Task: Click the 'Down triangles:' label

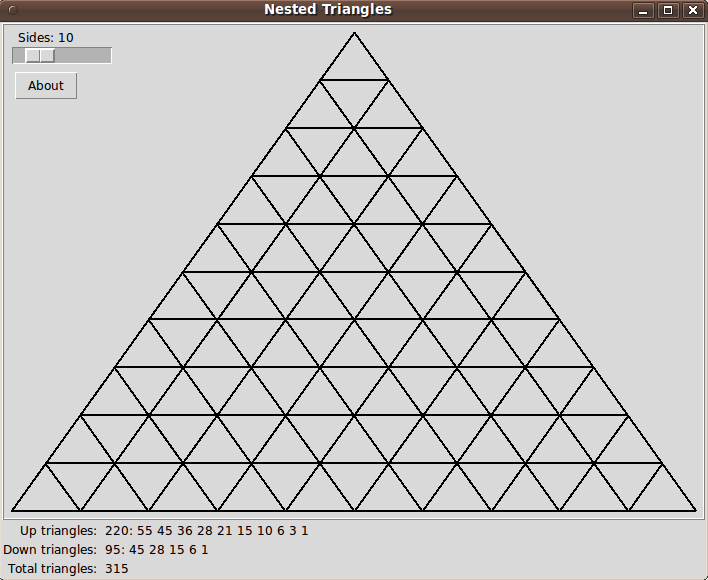Action: pyautogui.click(x=50, y=550)
